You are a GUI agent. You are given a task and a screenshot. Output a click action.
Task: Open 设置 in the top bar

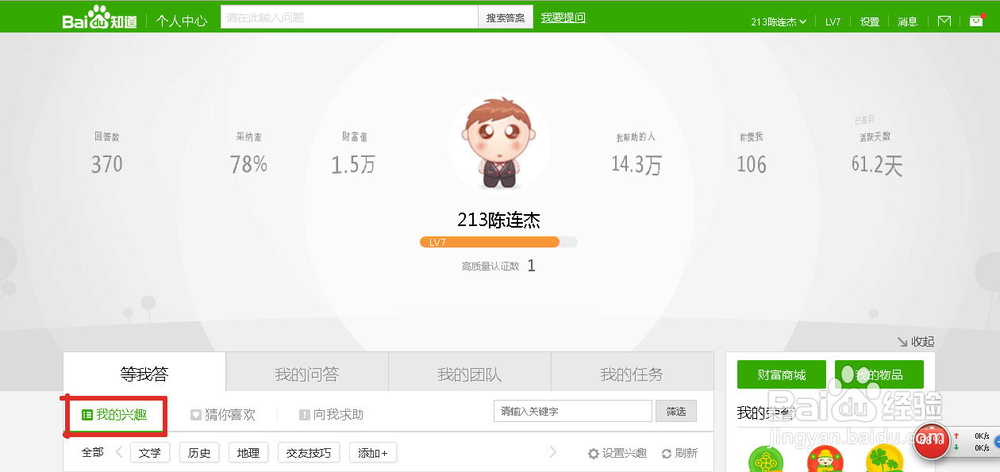(x=869, y=21)
